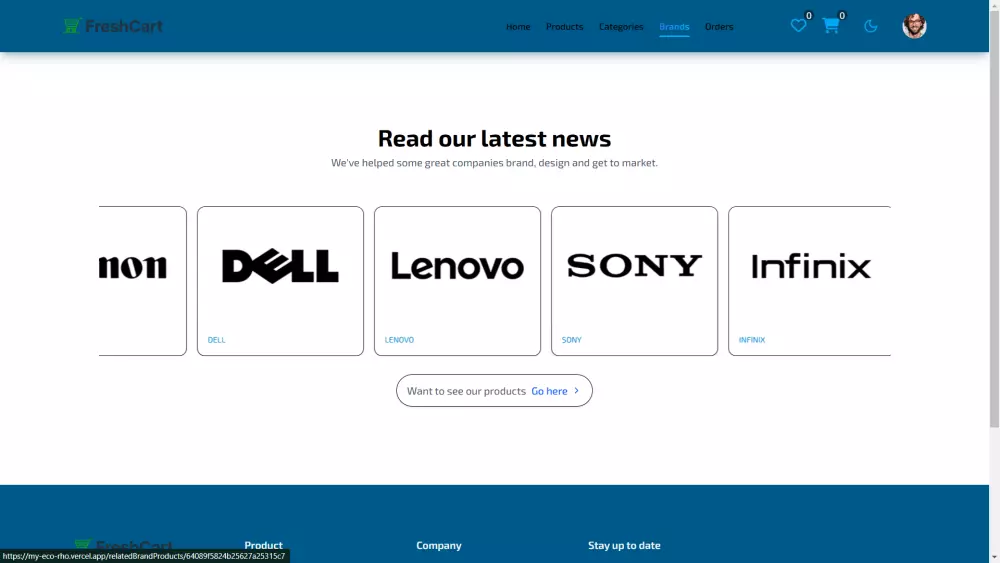Click the footer 'Company' heading
Screen dimensions: 1000x563
coord(439,545)
